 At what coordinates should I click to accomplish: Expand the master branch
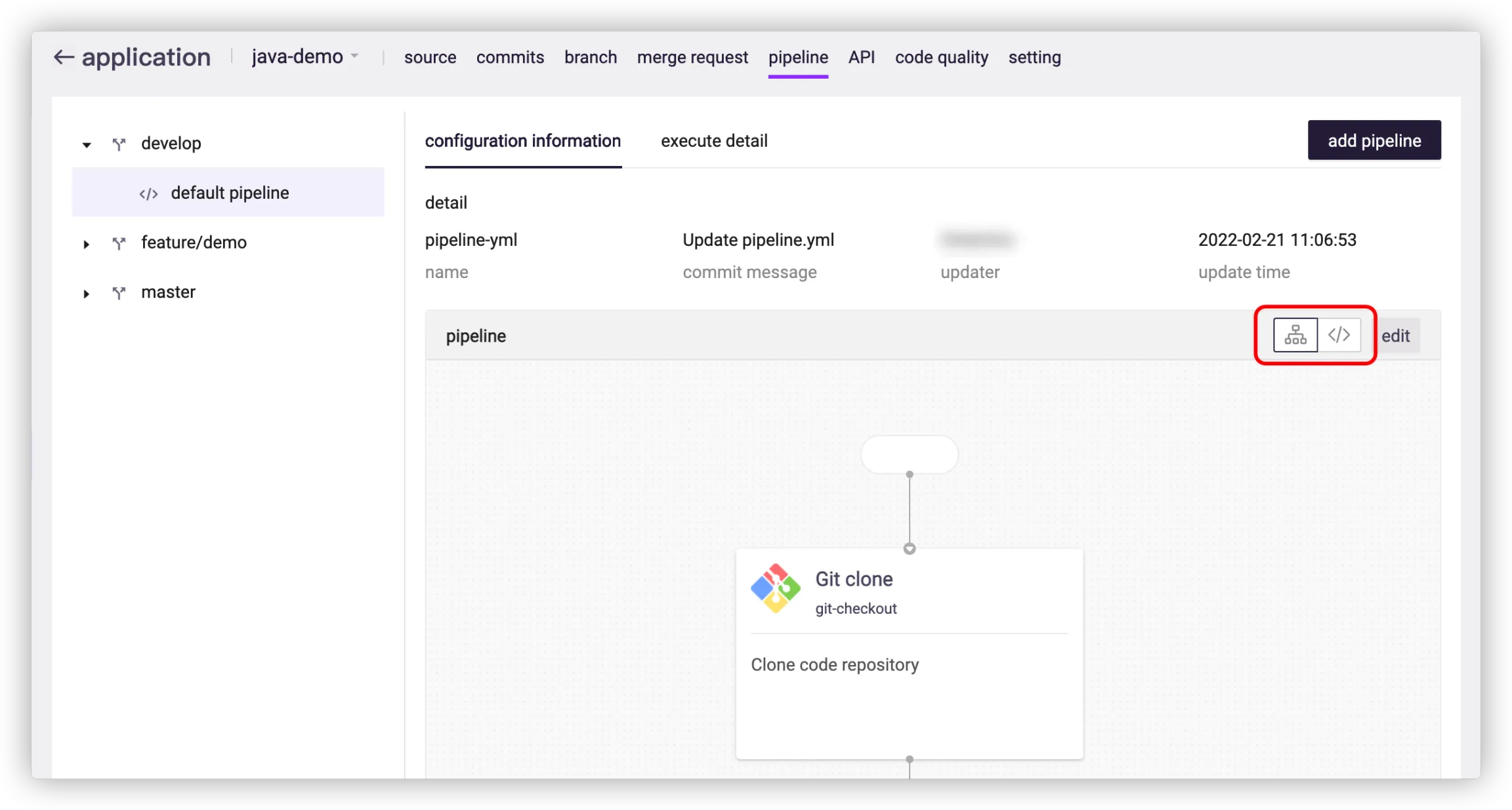[x=87, y=293]
